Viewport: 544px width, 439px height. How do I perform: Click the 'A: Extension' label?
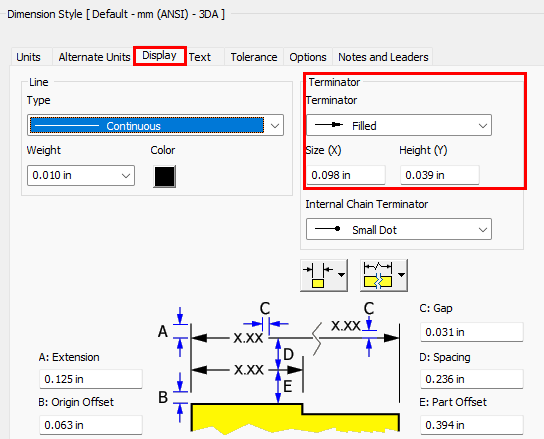tap(69, 357)
